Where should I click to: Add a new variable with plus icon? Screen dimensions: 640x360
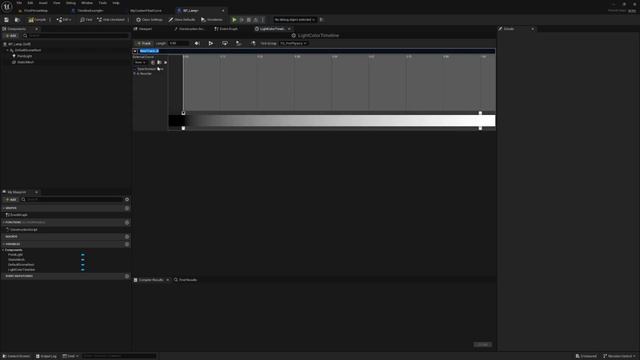(x=127, y=244)
